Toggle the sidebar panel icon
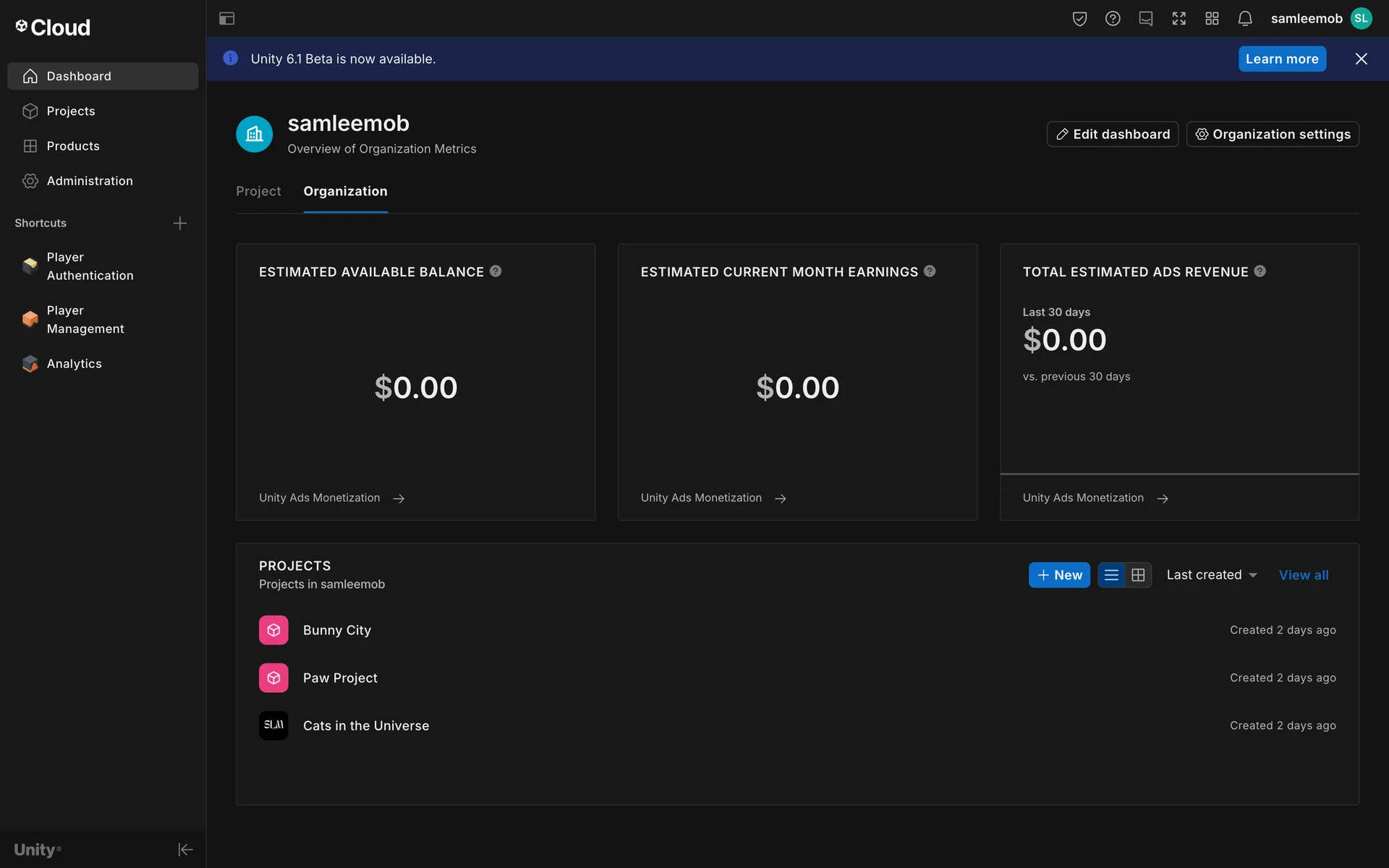The image size is (1389, 868). 226,19
